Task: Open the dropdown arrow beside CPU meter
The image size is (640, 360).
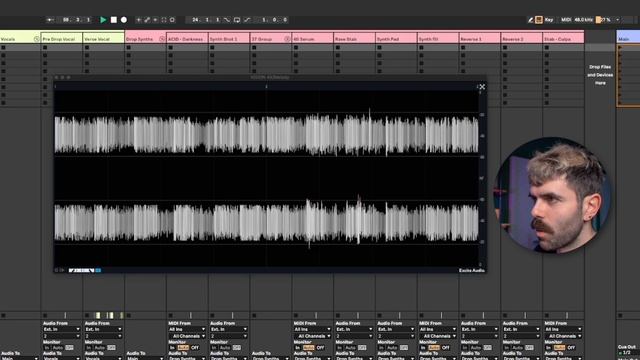Action: (x=618, y=20)
